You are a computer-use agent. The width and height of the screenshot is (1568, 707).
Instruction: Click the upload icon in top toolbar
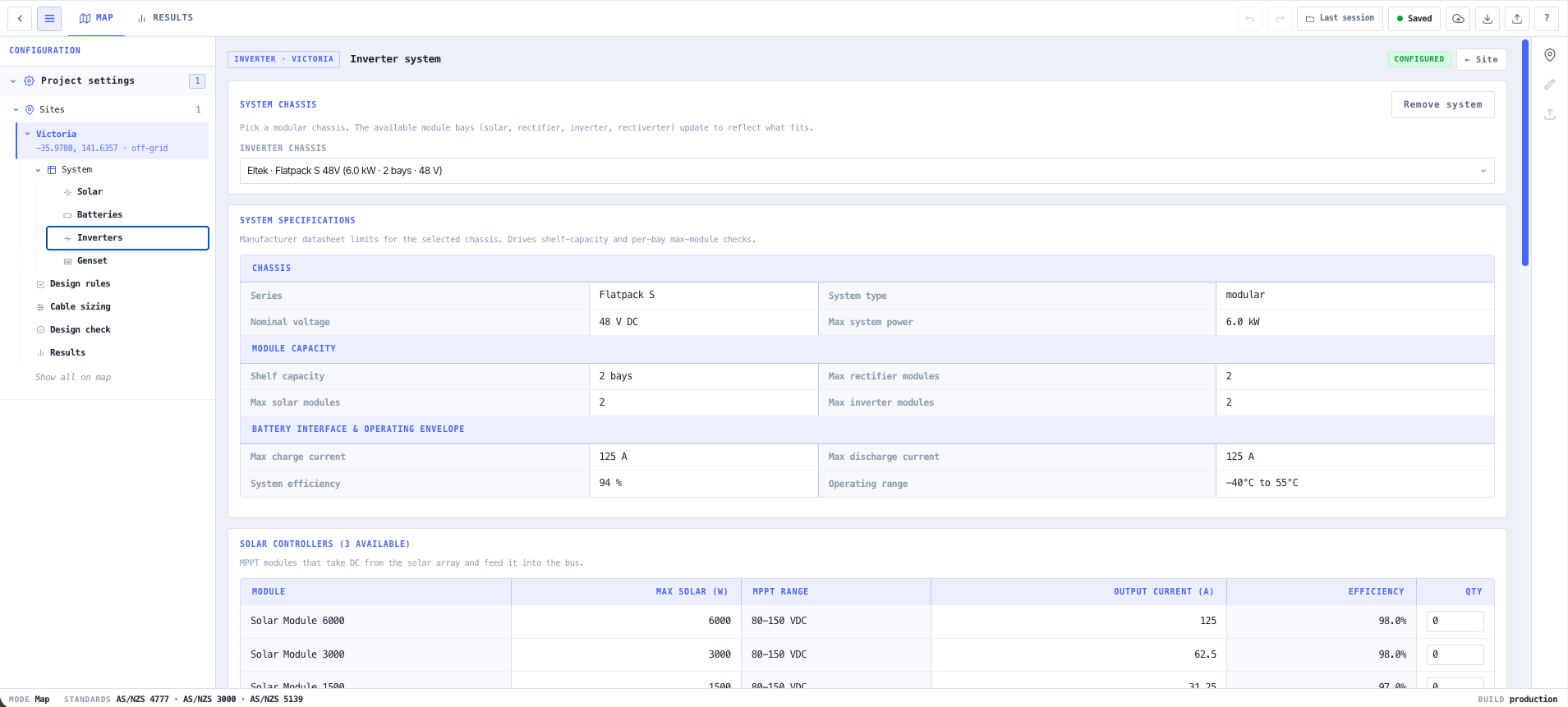1517,19
